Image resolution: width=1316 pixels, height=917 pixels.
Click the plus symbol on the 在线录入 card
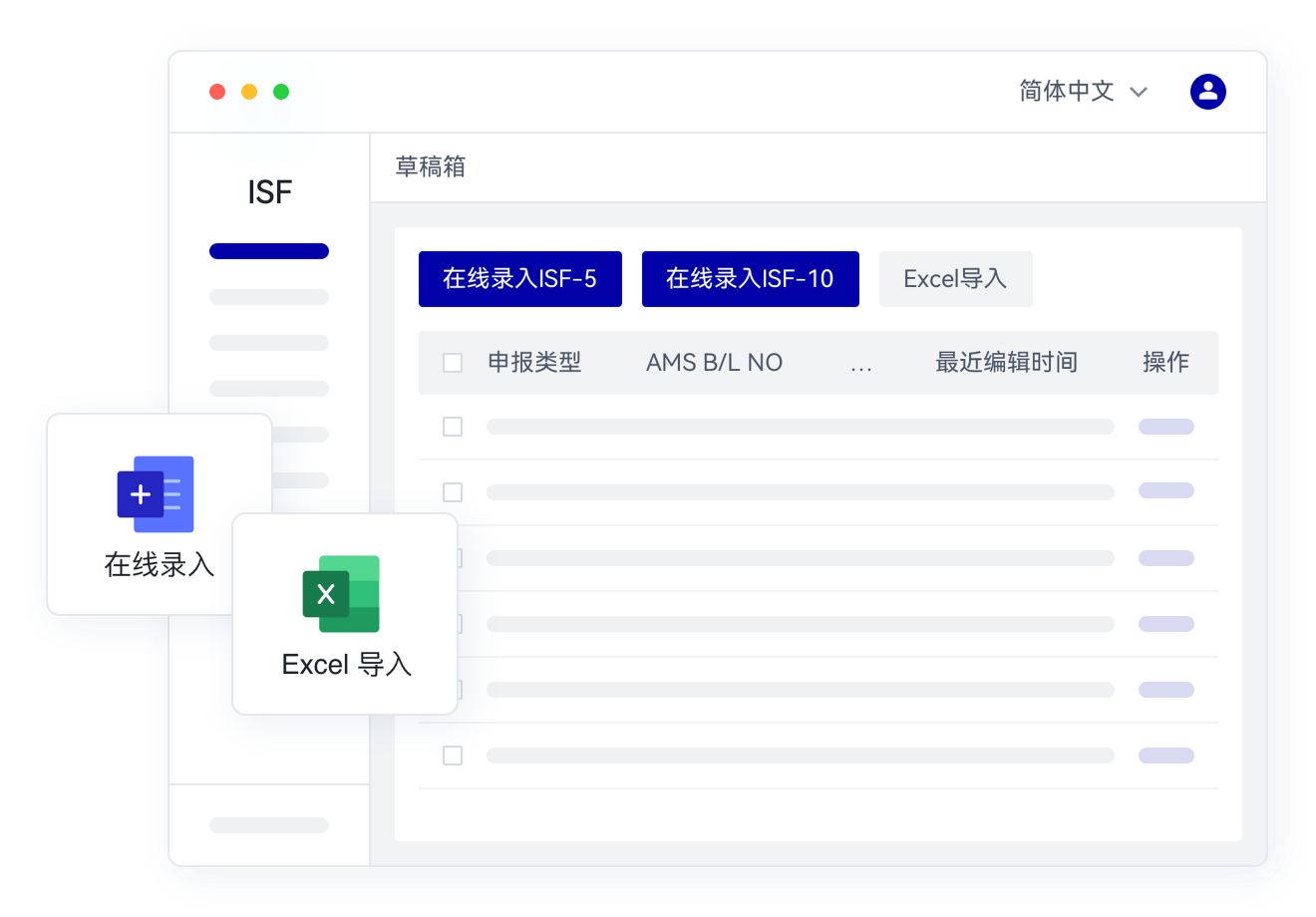(x=141, y=492)
